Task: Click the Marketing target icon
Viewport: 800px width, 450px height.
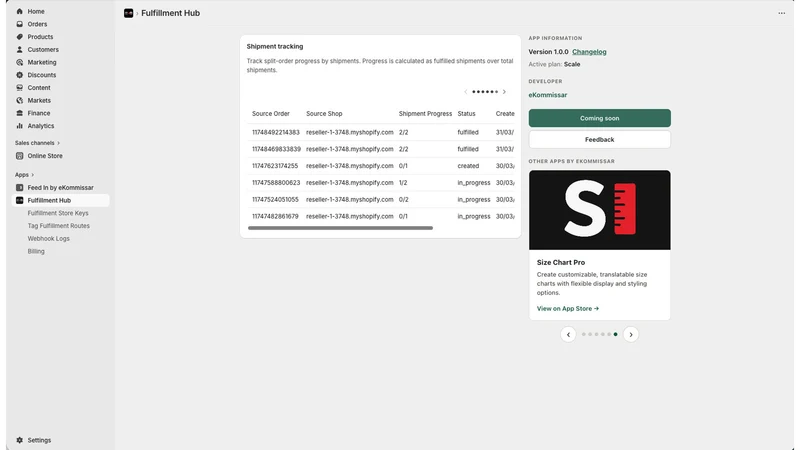Action: click(x=19, y=62)
